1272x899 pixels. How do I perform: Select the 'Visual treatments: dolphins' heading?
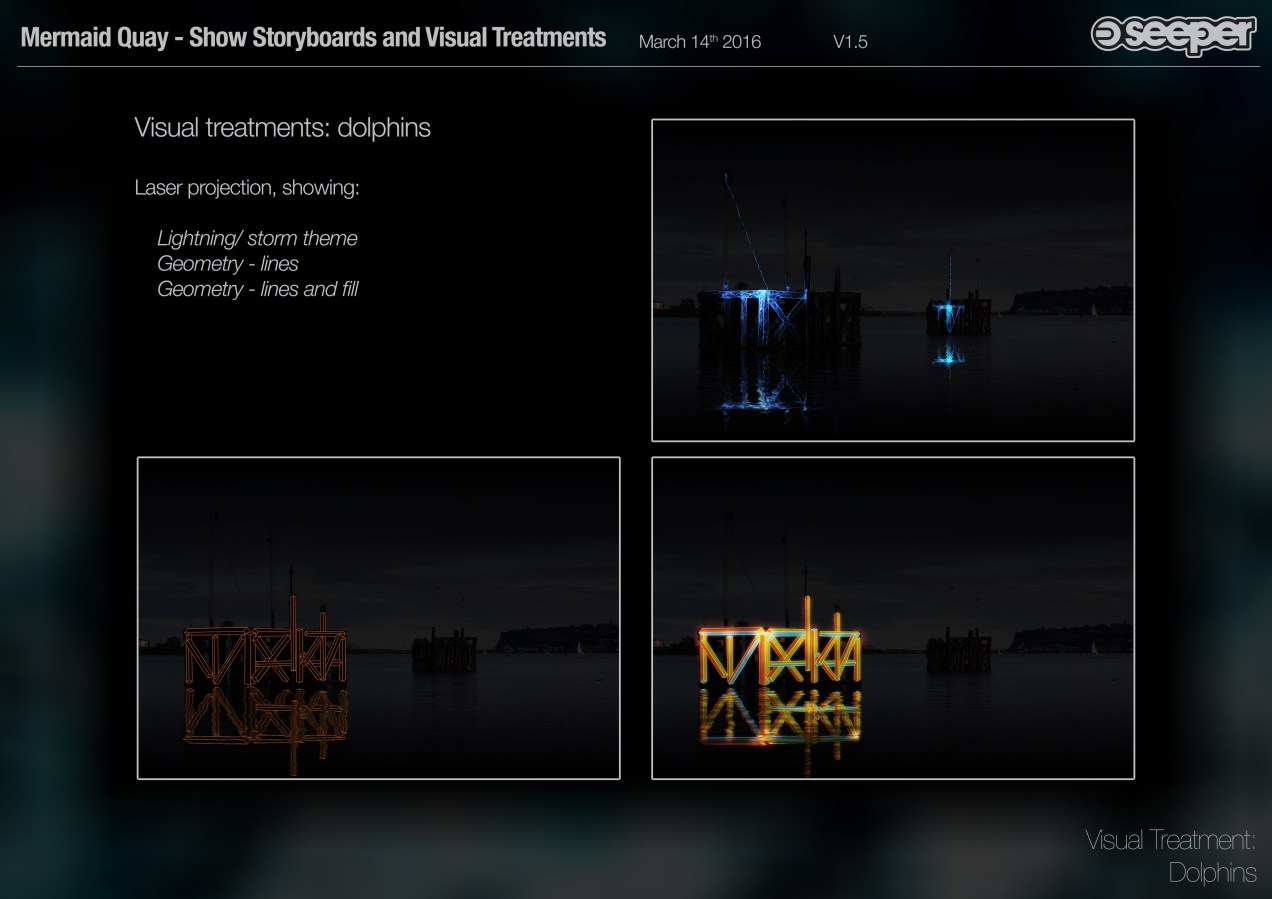[x=282, y=128]
